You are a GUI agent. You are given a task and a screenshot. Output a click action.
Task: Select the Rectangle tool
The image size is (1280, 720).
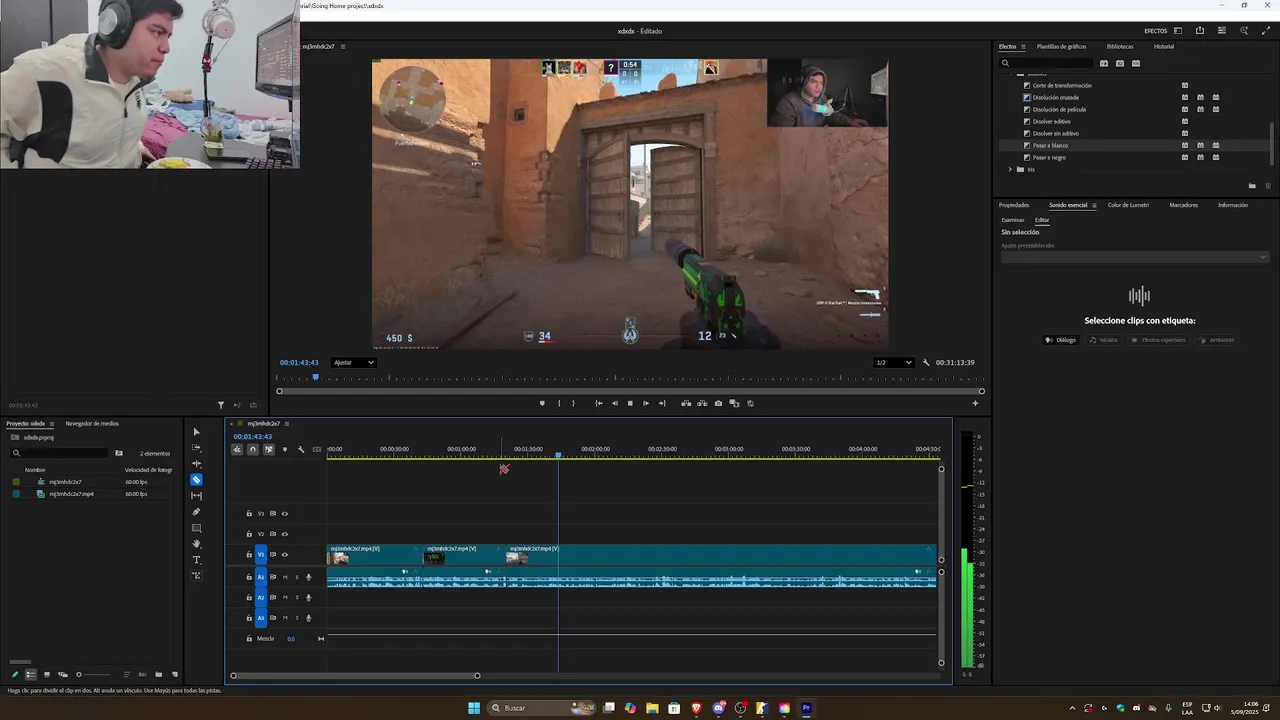(196, 528)
